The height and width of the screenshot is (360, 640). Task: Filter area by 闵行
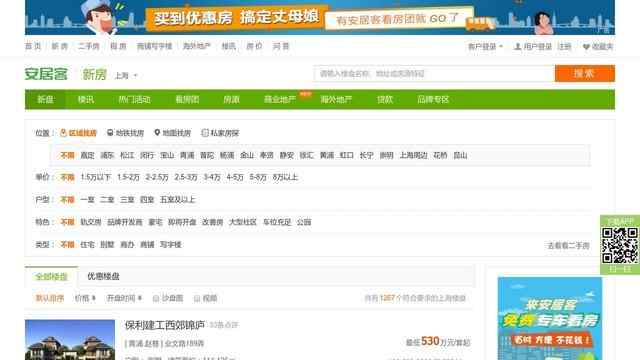(x=147, y=155)
